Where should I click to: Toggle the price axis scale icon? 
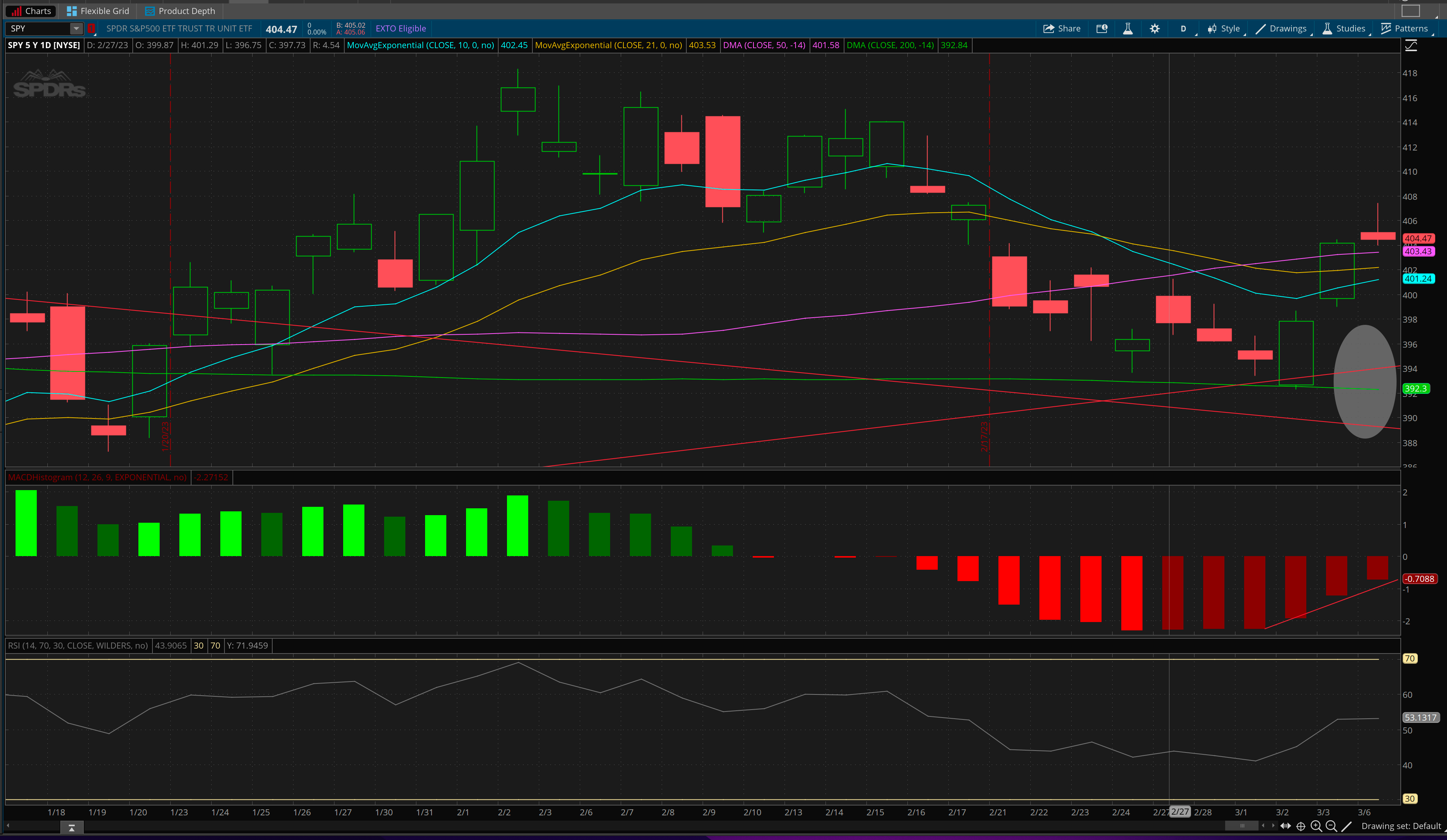1411,46
